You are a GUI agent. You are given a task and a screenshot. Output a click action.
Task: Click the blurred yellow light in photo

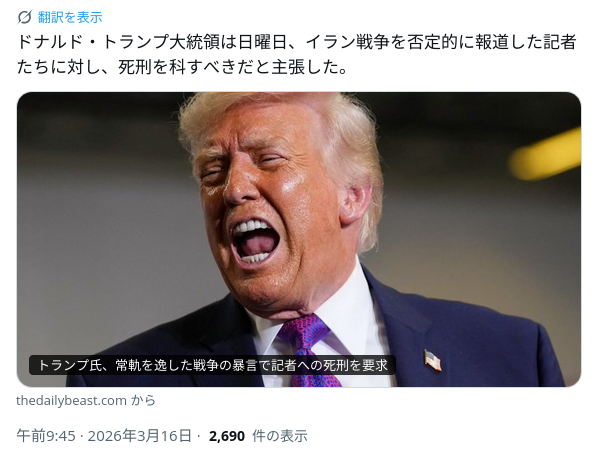click(x=545, y=154)
